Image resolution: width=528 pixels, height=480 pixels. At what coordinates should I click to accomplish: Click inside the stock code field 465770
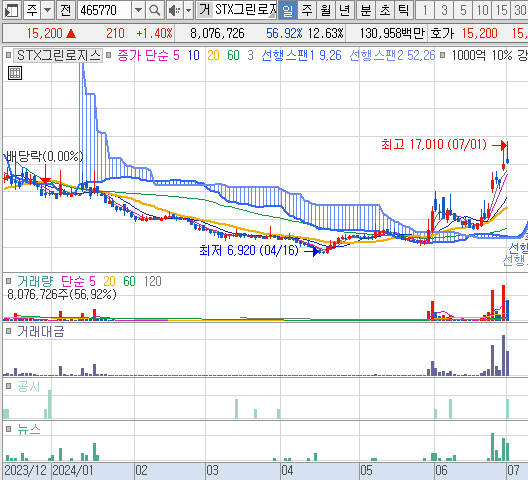click(104, 10)
